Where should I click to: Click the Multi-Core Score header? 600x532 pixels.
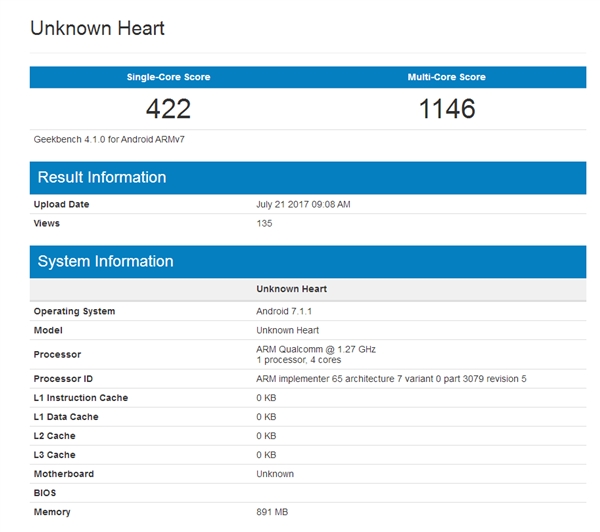447,77
